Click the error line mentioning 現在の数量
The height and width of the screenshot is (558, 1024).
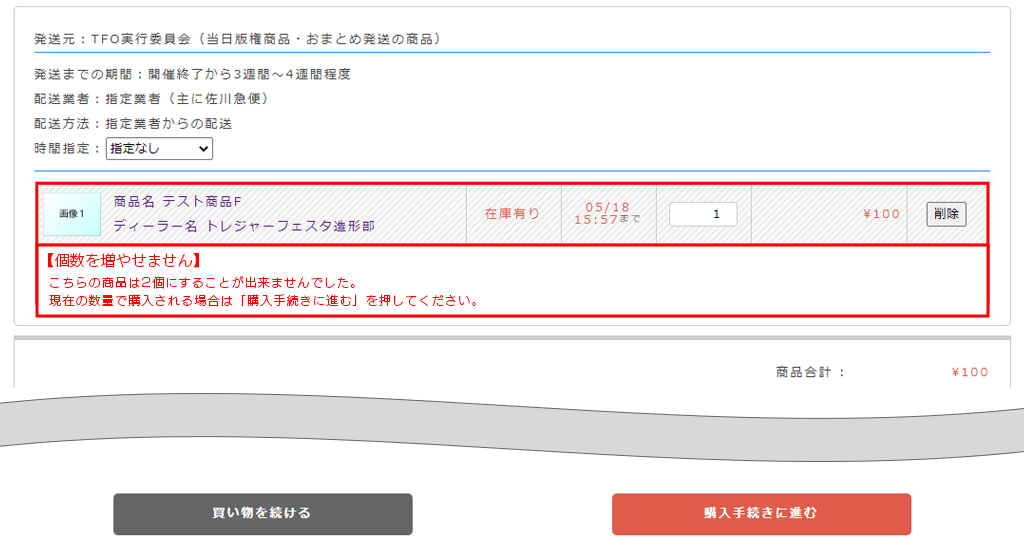[264, 300]
